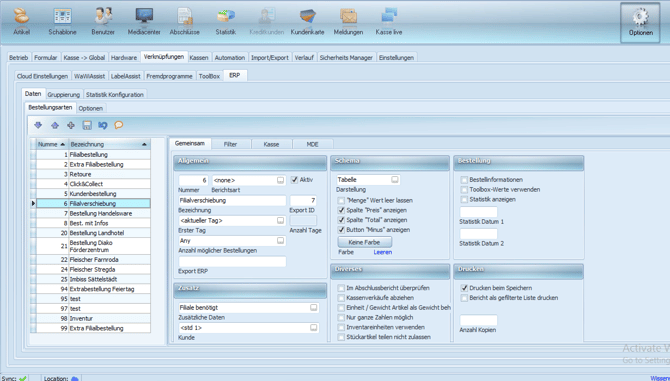Select the Inventur row

(x=93, y=319)
